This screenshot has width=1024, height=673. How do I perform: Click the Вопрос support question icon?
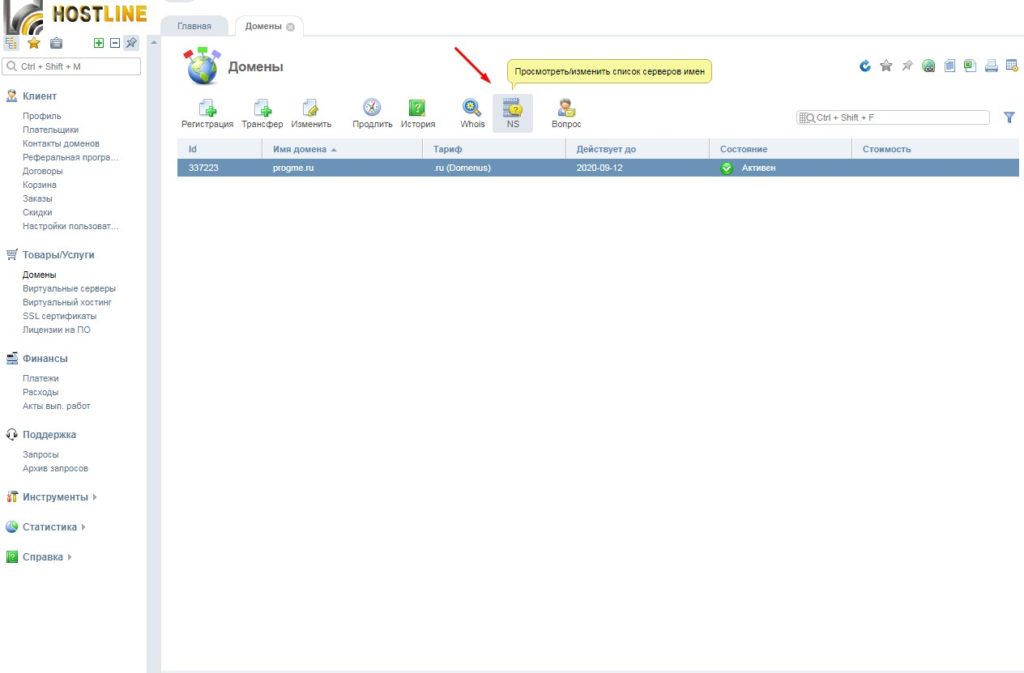click(x=566, y=113)
